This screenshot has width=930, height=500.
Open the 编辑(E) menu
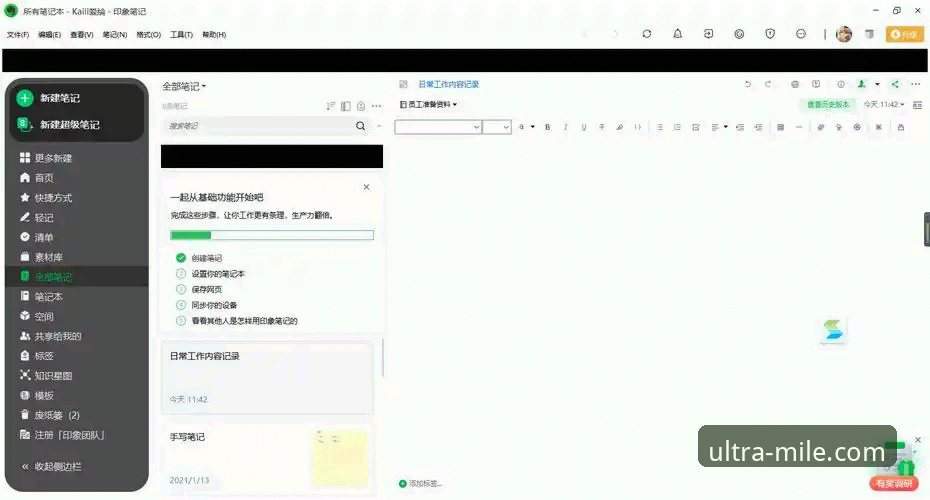(49, 34)
